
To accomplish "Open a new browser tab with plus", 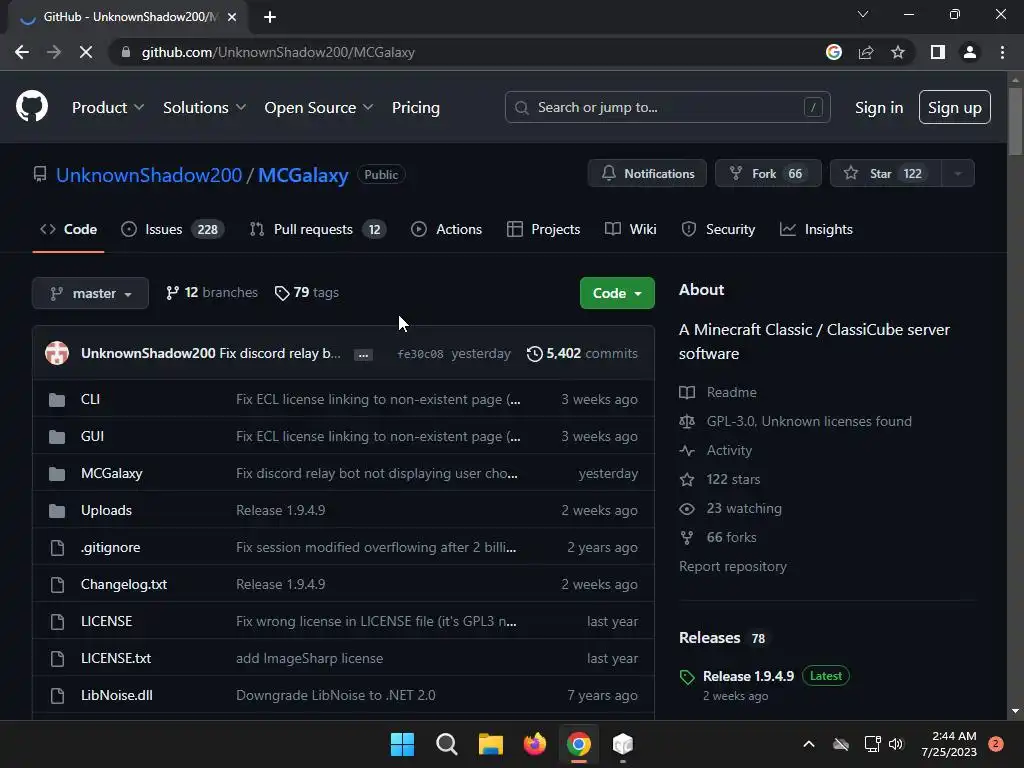I will [270, 17].
